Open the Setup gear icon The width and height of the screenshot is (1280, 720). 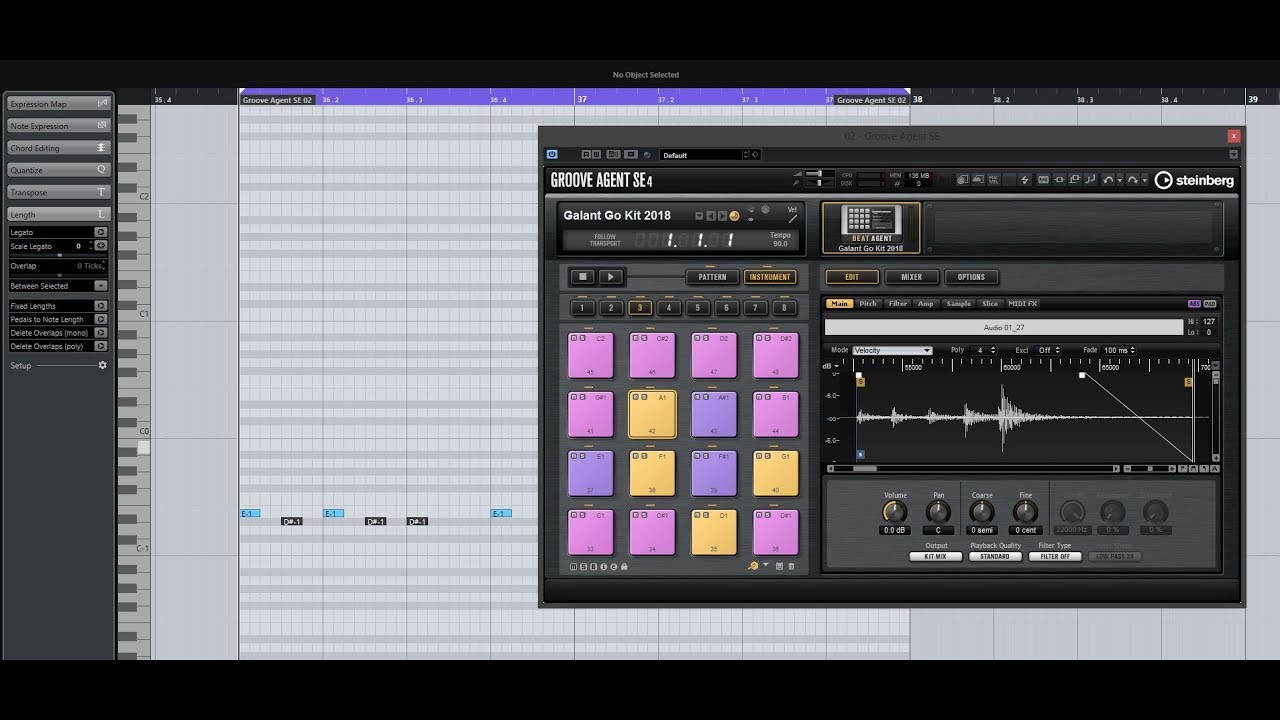tap(102, 366)
